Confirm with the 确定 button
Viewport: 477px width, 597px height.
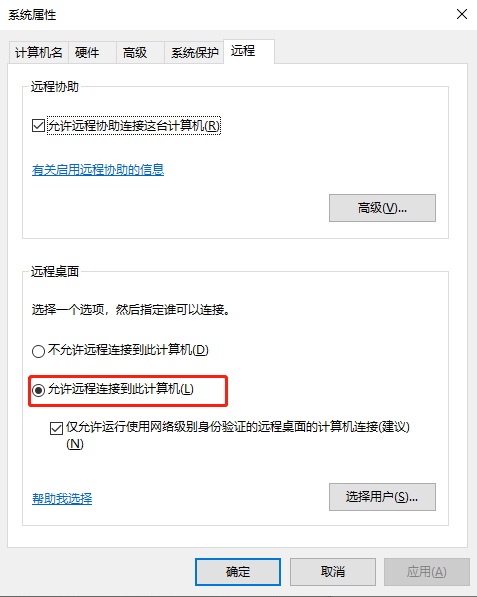238,572
